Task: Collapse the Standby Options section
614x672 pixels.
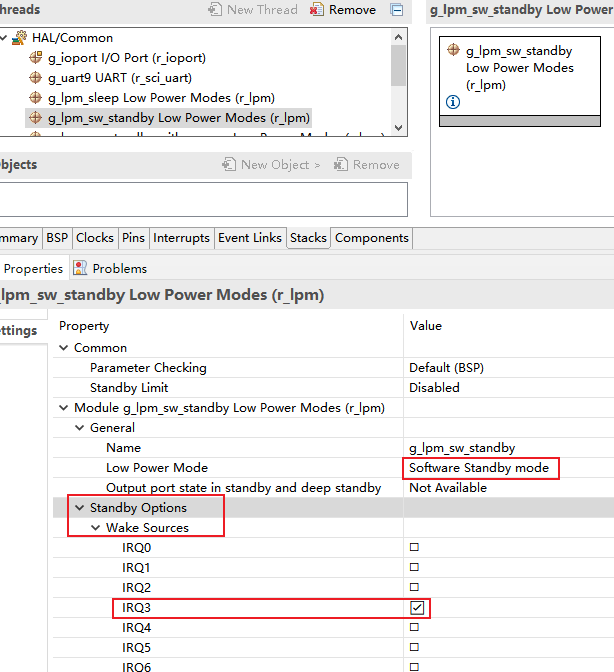Action: click(x=79, y=508)
